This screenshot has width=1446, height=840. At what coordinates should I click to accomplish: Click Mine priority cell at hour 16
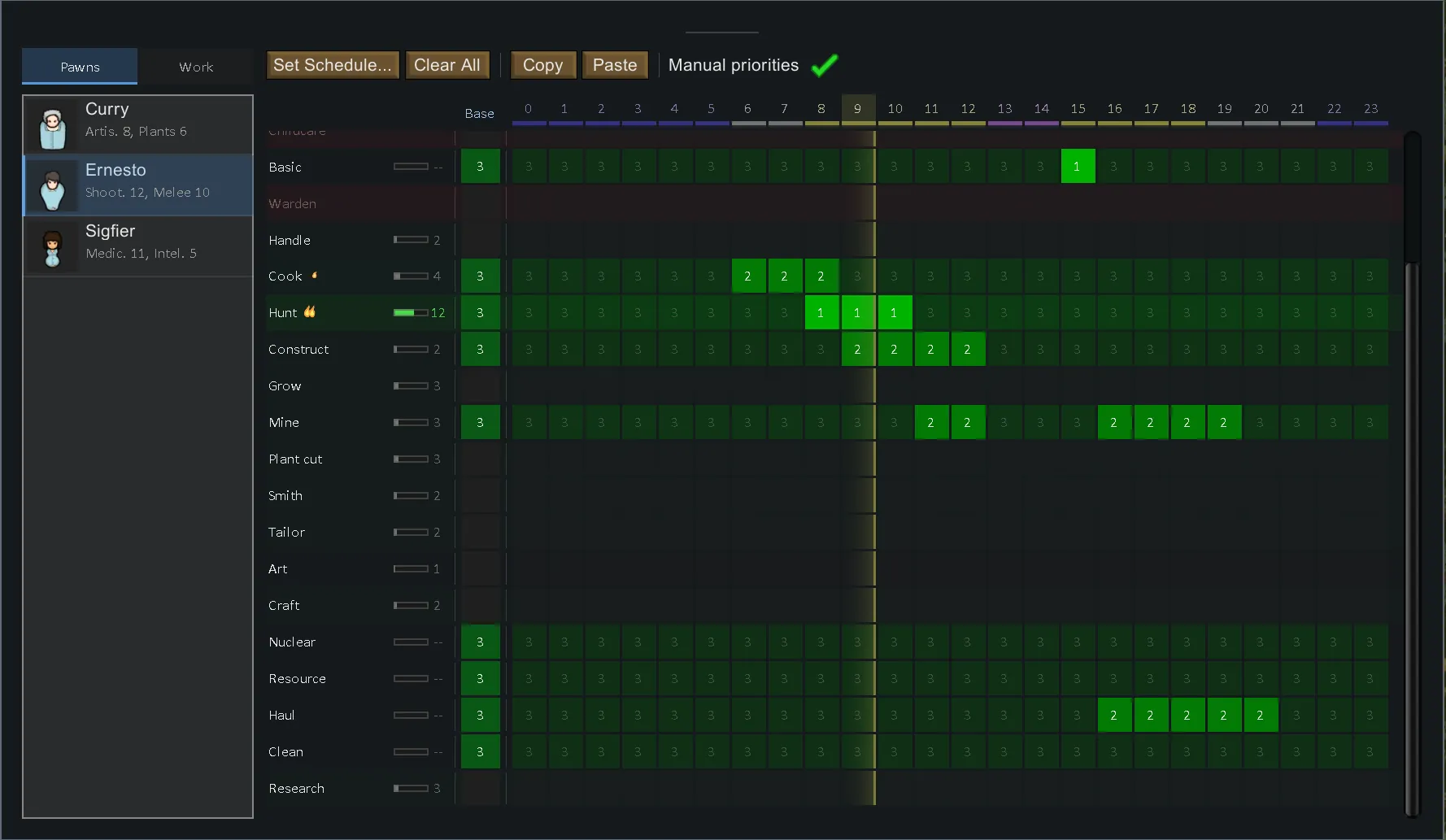point(1113,423)
